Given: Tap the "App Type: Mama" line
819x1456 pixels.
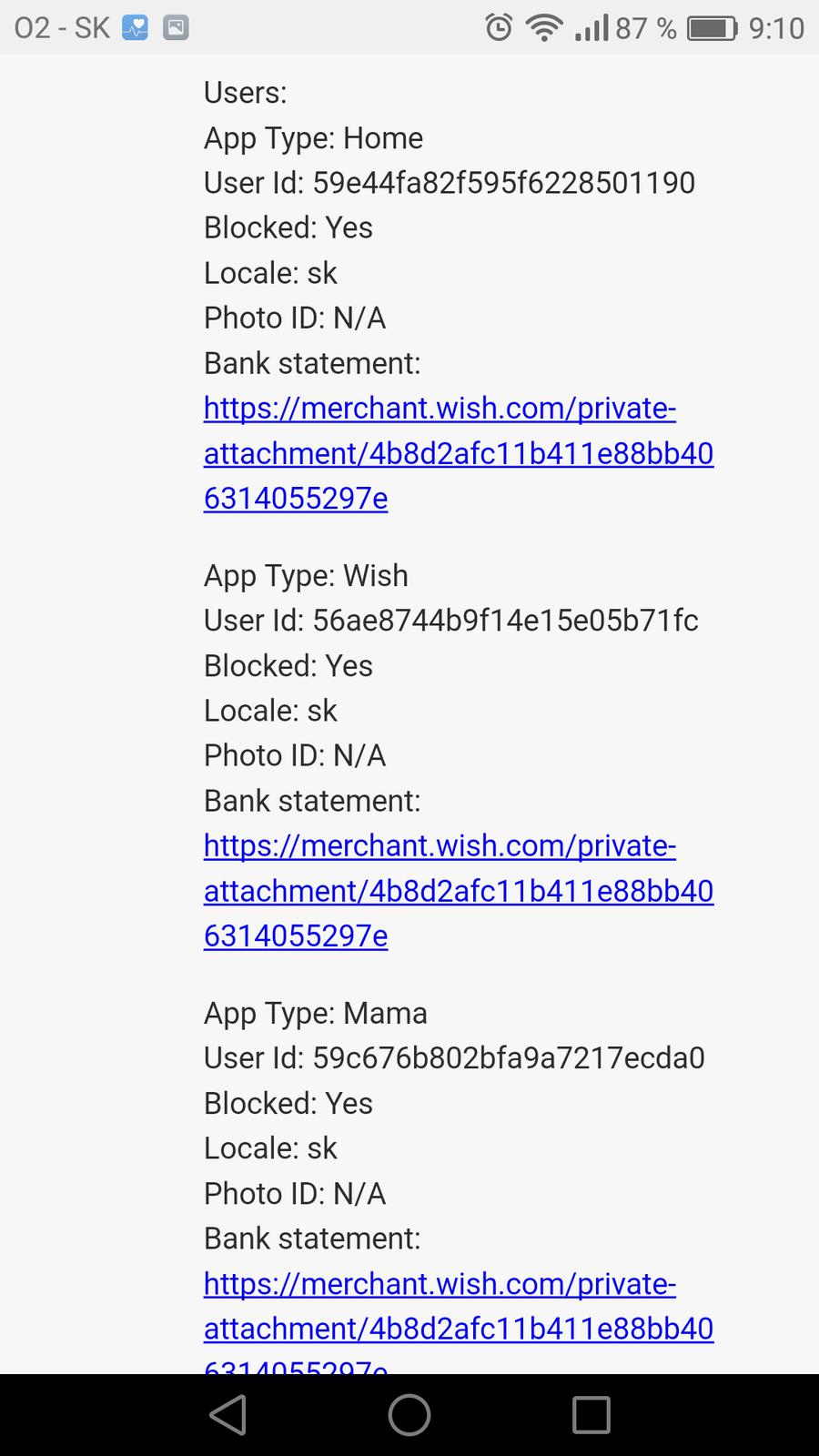Looking at the screenshot, I should click(x=315, y=1014).
